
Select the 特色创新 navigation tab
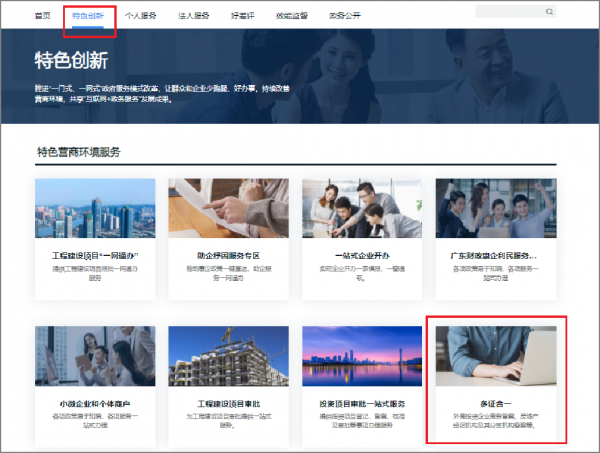89,16
